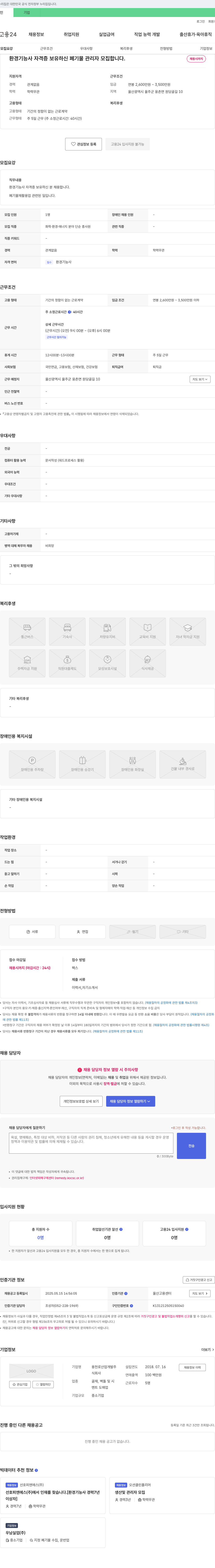
Task: Click the 식사제공 icon
Action: 147,663
